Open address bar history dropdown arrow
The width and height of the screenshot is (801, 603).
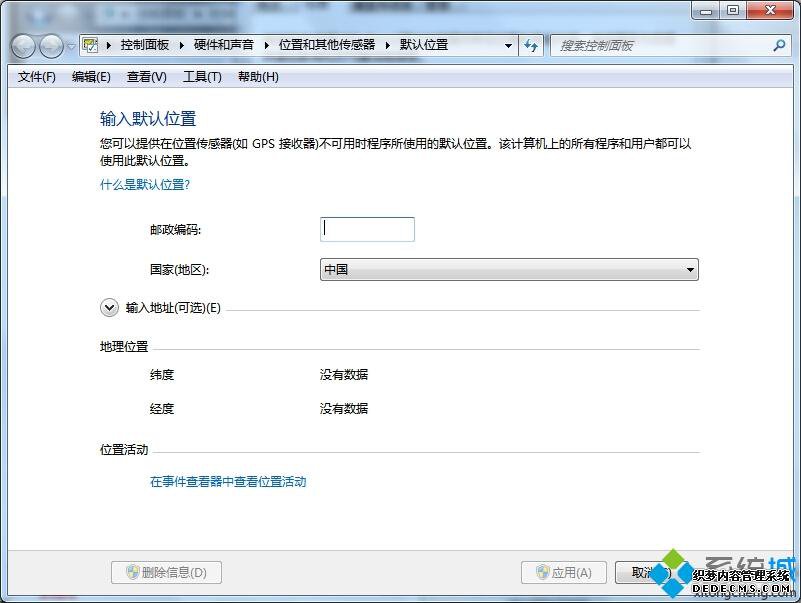point(508,45)
